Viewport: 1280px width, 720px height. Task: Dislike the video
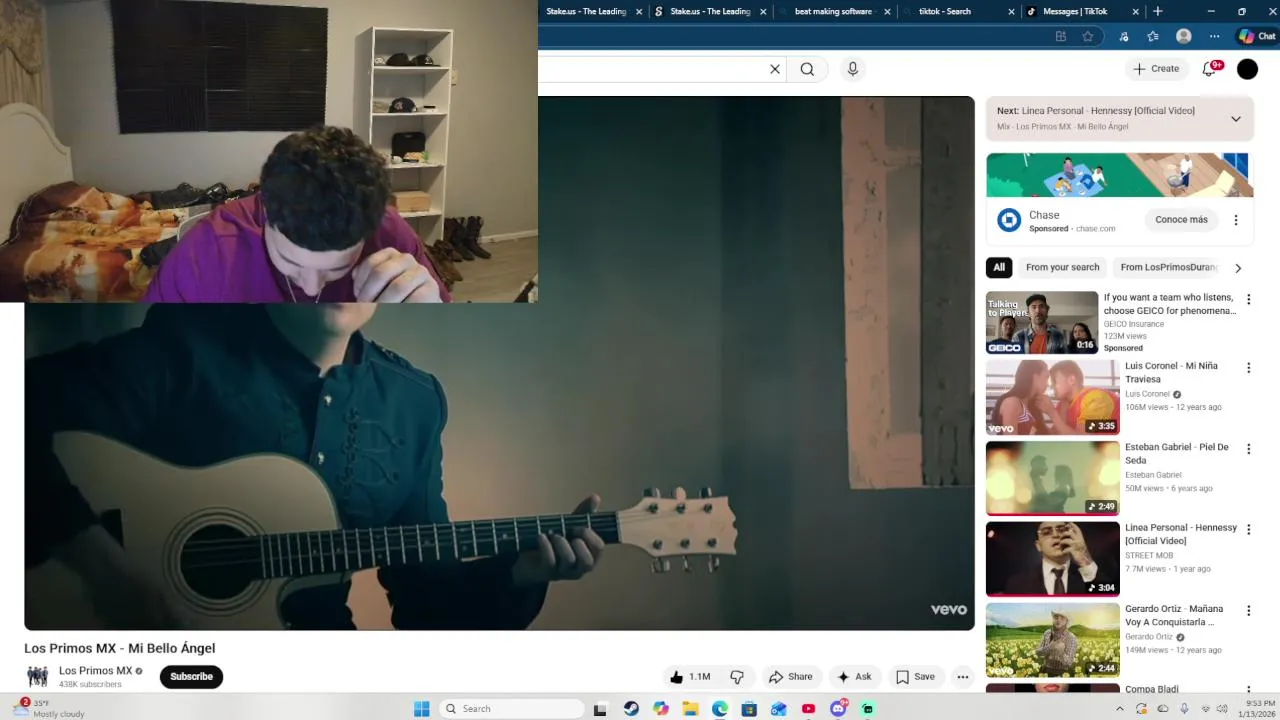point(737,677)
